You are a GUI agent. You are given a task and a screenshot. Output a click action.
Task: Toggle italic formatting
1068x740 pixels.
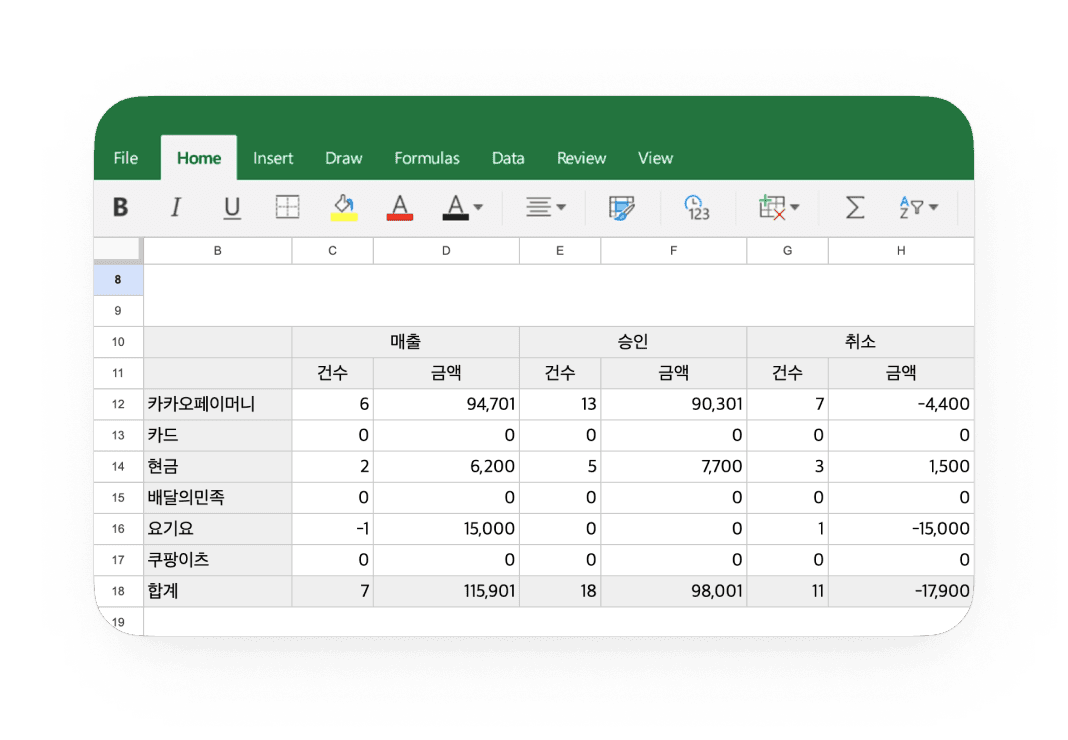(x=176, y=207)
